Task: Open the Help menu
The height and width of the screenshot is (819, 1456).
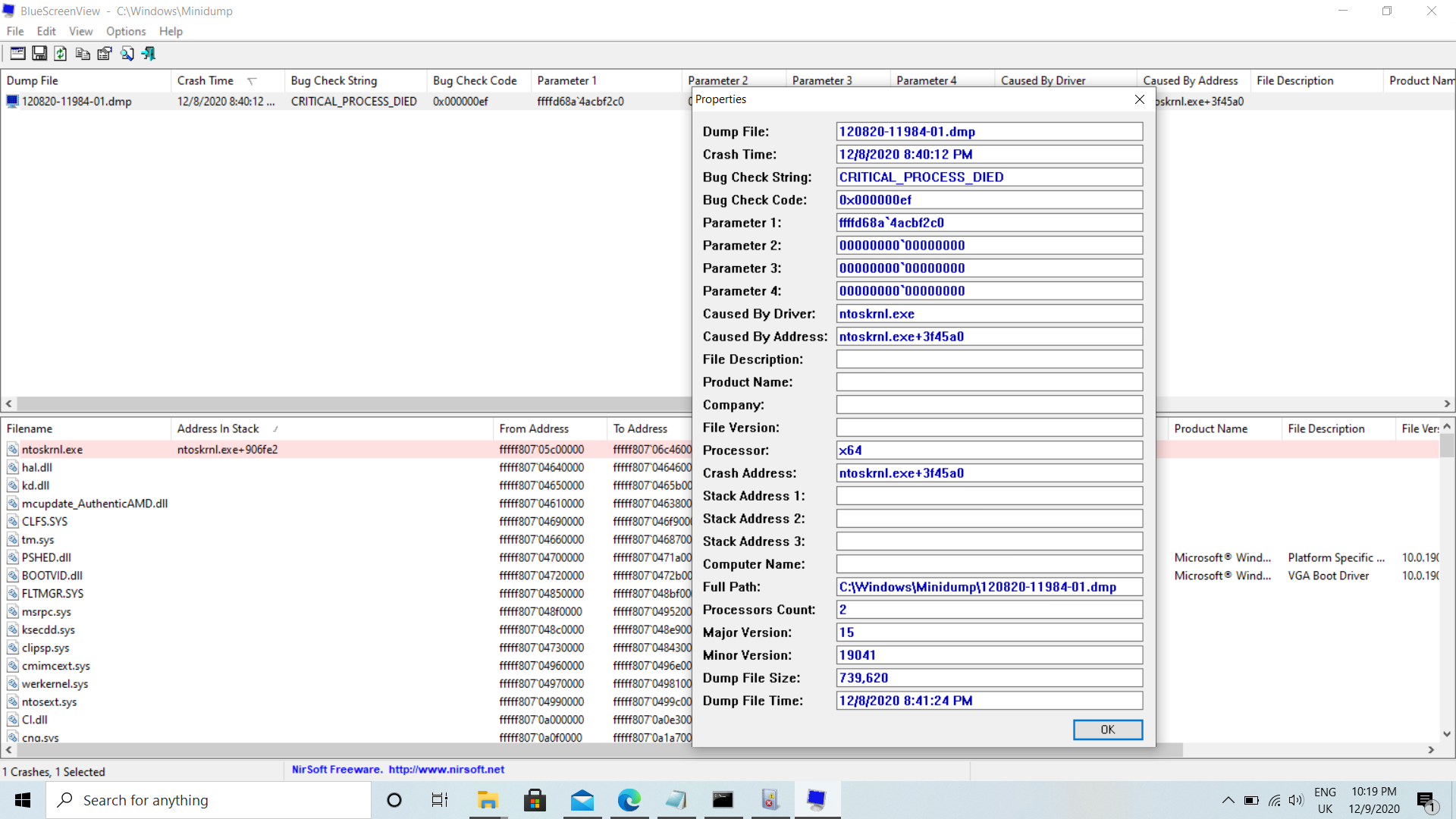Action: click(x=171, y=31)
